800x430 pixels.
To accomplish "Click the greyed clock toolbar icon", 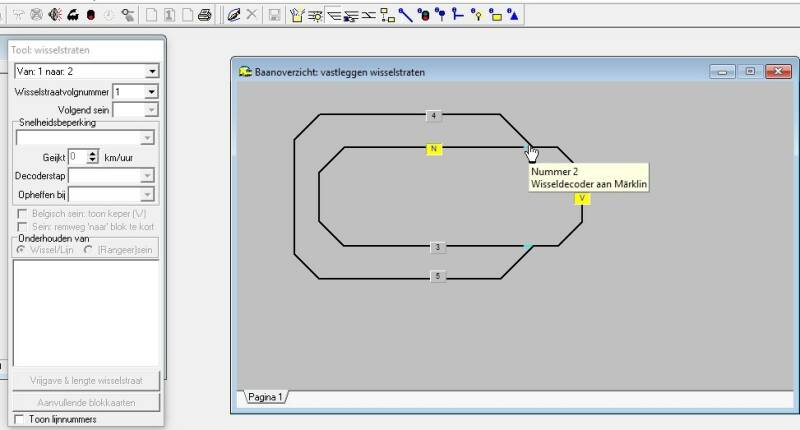I will pos(109,15).
